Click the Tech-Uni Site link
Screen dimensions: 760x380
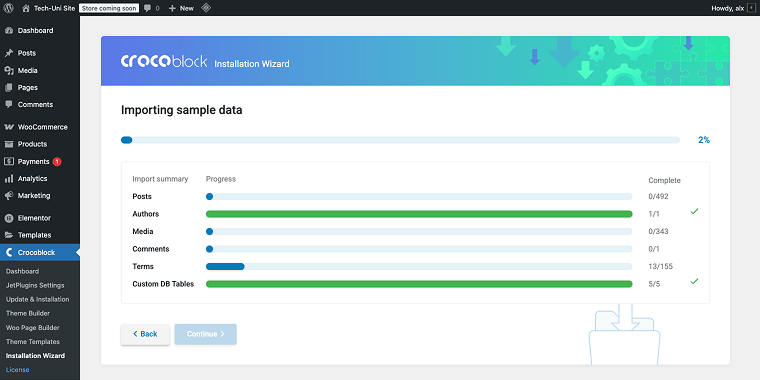pyautogui.click(x=54, y=8)
